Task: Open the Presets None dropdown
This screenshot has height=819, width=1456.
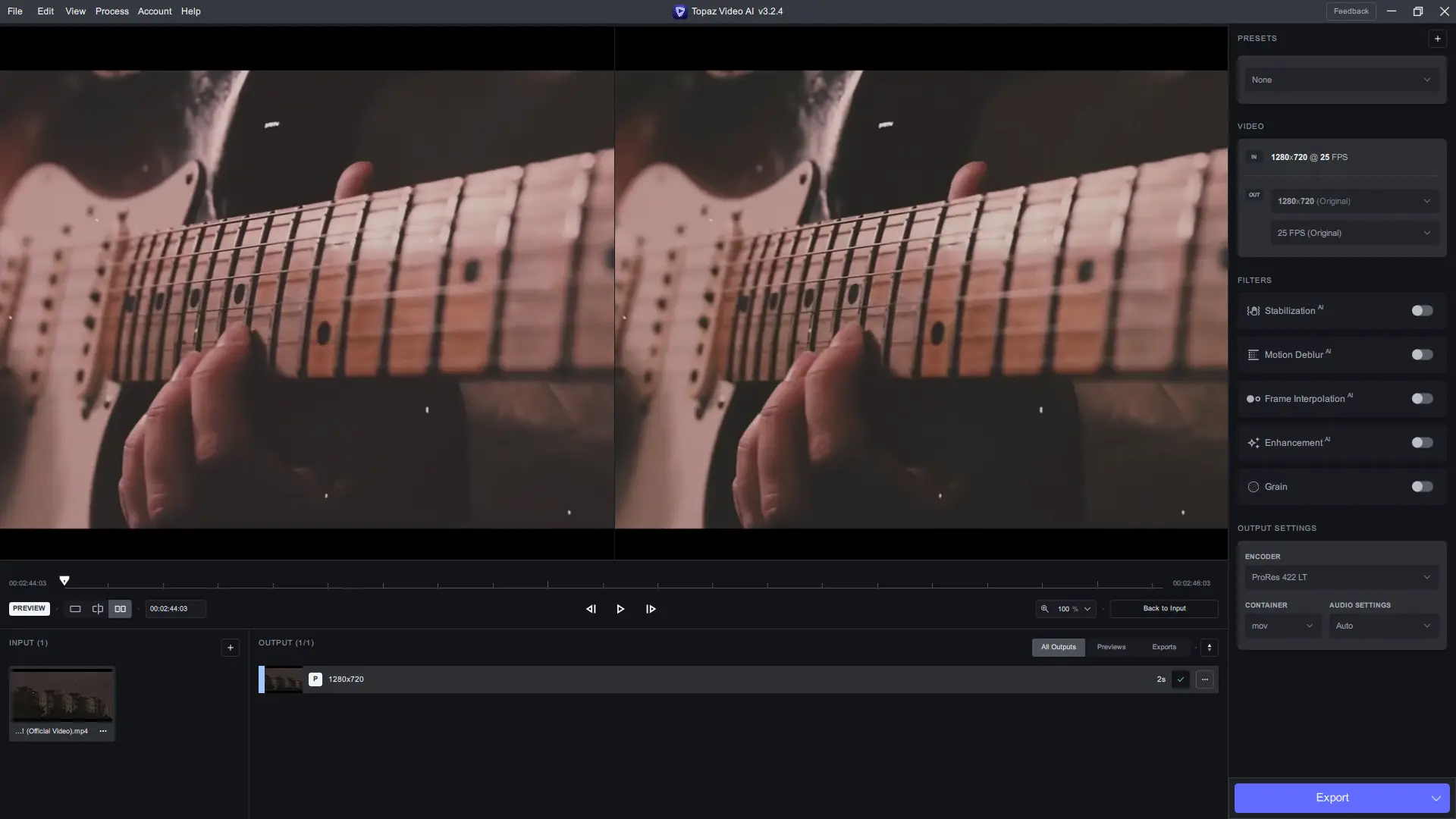Action: tap(1341, 80)
